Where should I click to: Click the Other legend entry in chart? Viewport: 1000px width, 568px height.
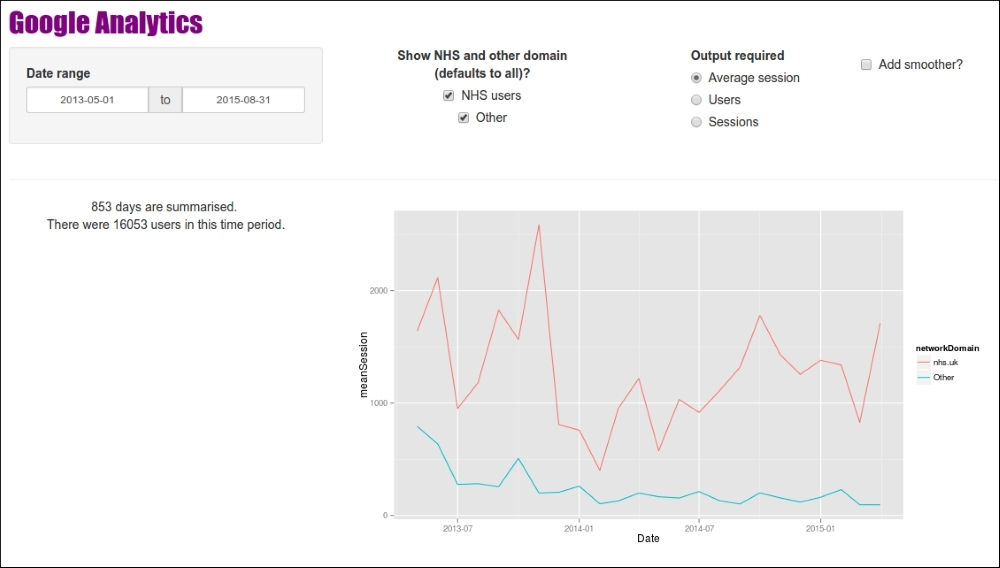pyautogui.click(x=936, y=377)
